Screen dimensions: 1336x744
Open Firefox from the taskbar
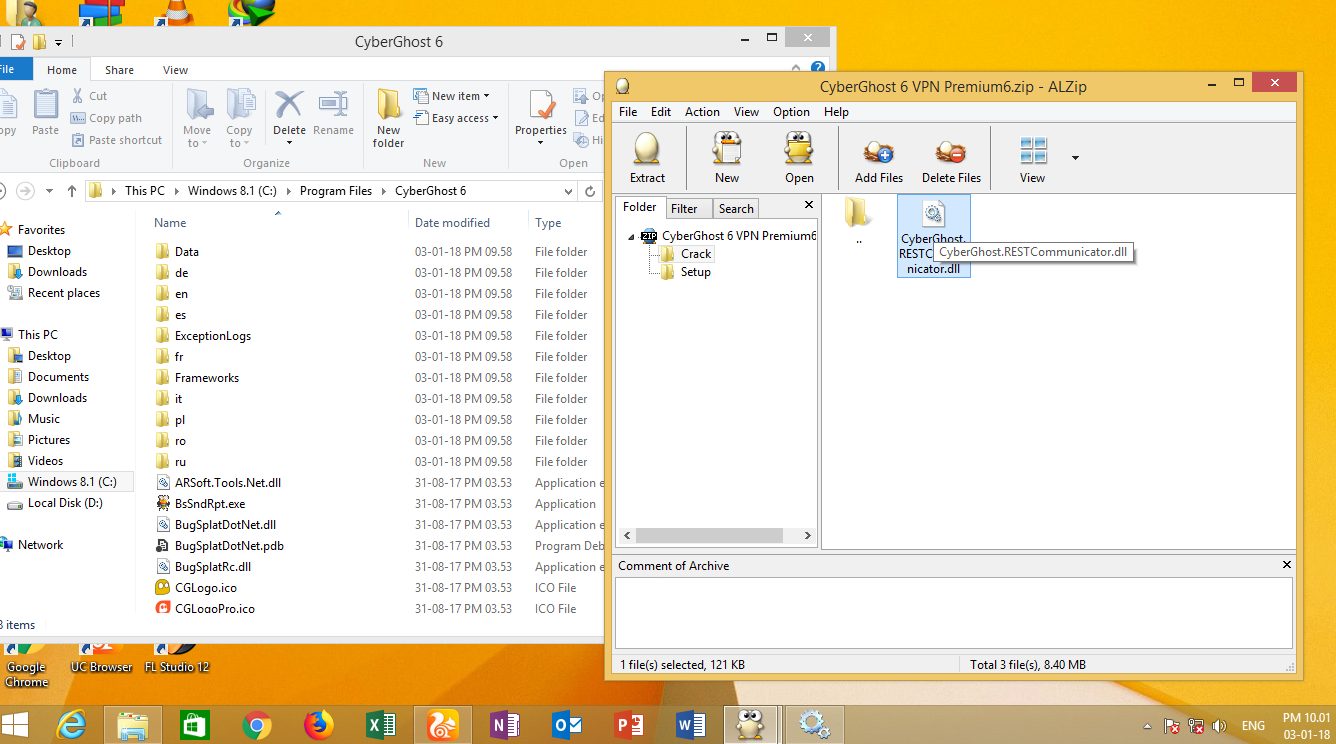pos(319,724)
